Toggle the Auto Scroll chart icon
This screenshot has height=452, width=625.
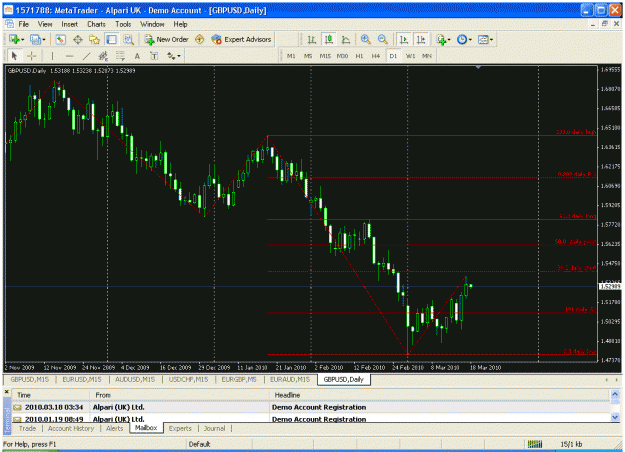click(x=404, y=39)
